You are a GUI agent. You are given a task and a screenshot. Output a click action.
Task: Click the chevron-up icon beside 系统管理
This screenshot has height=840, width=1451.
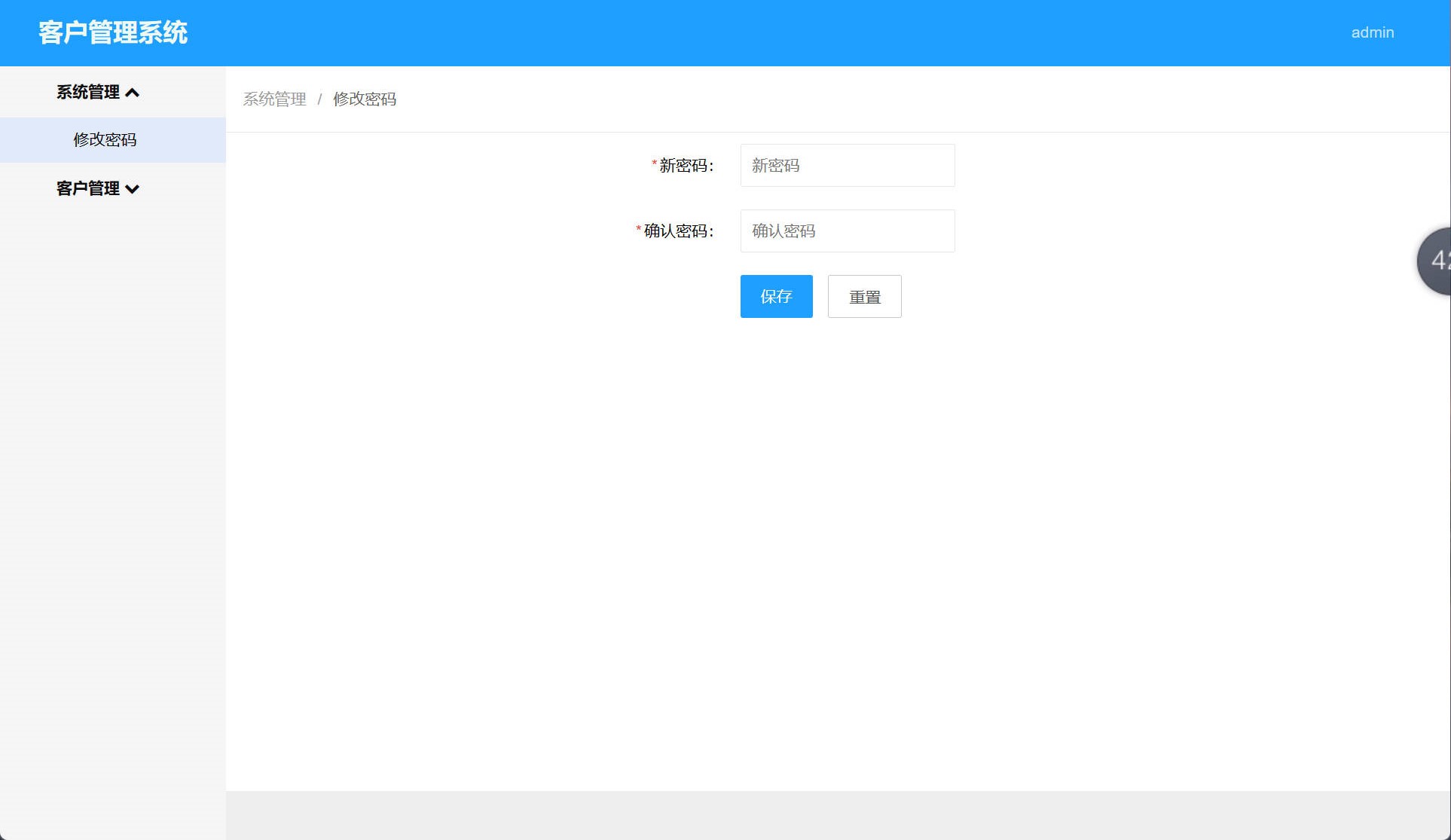coord(134,92)
